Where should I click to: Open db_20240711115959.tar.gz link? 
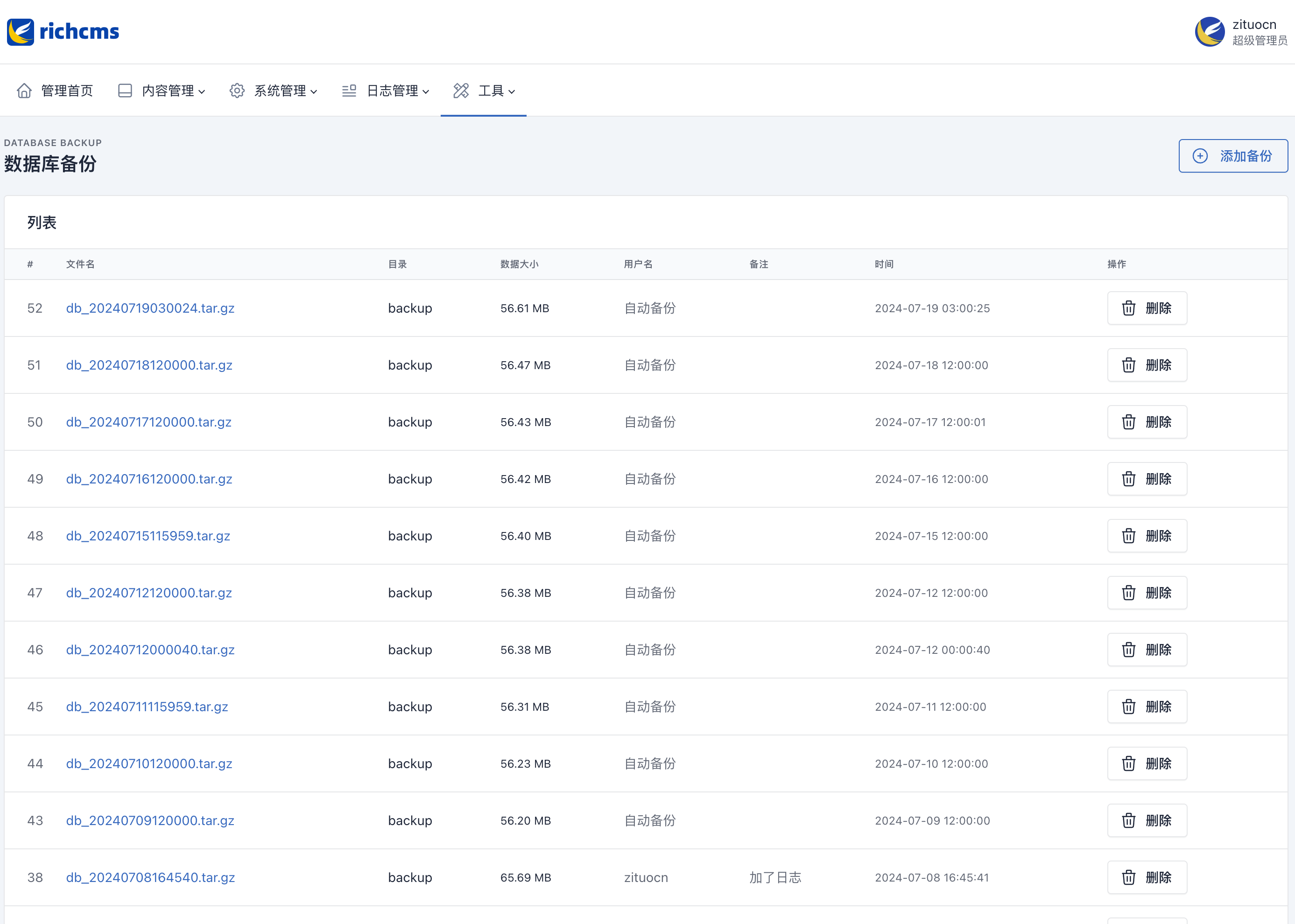[x=147, y=706]
